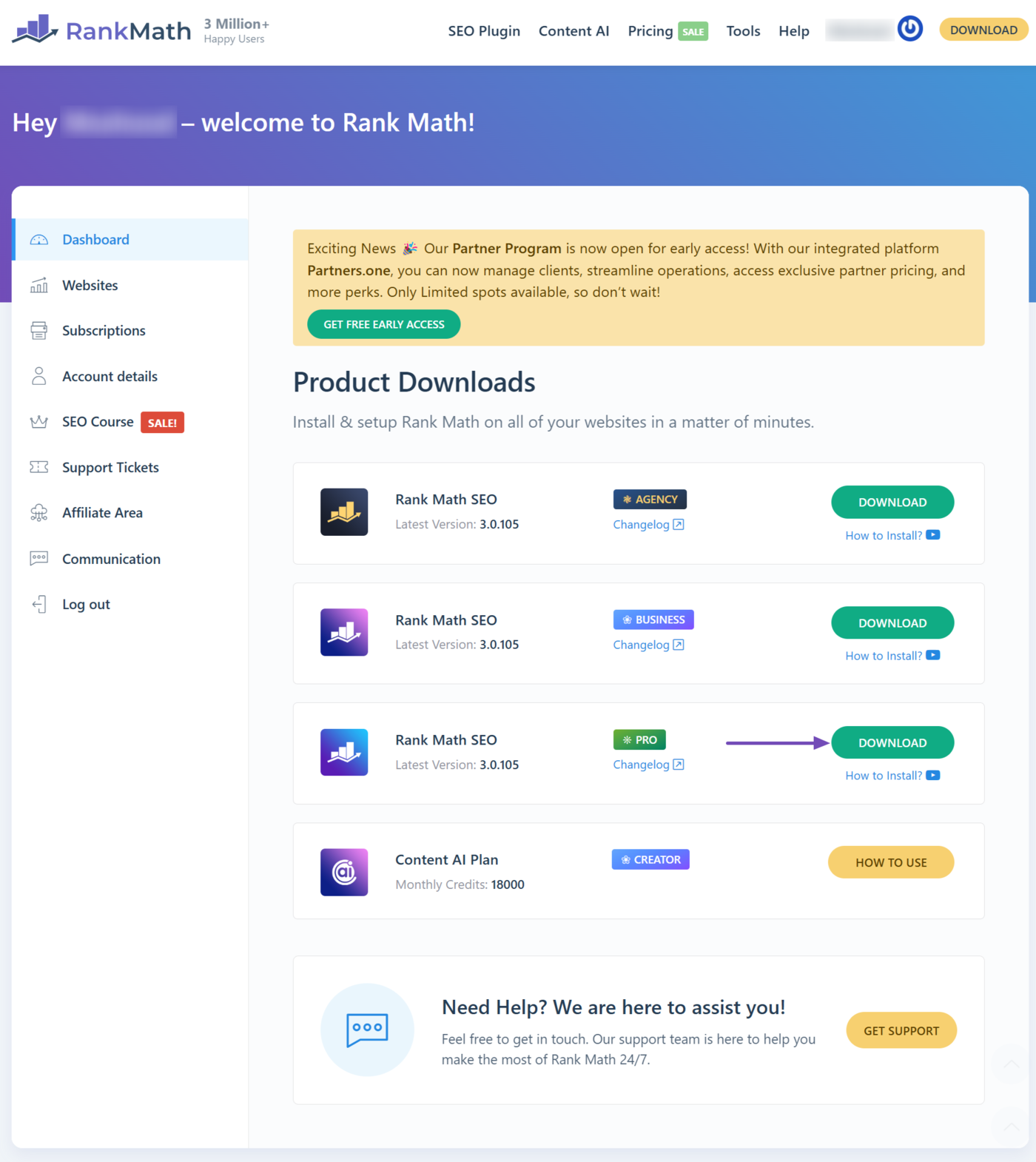Click the Communication chat icon in the sidebar
Screen dimensions: 1036x1162
[x=39, y=559]
